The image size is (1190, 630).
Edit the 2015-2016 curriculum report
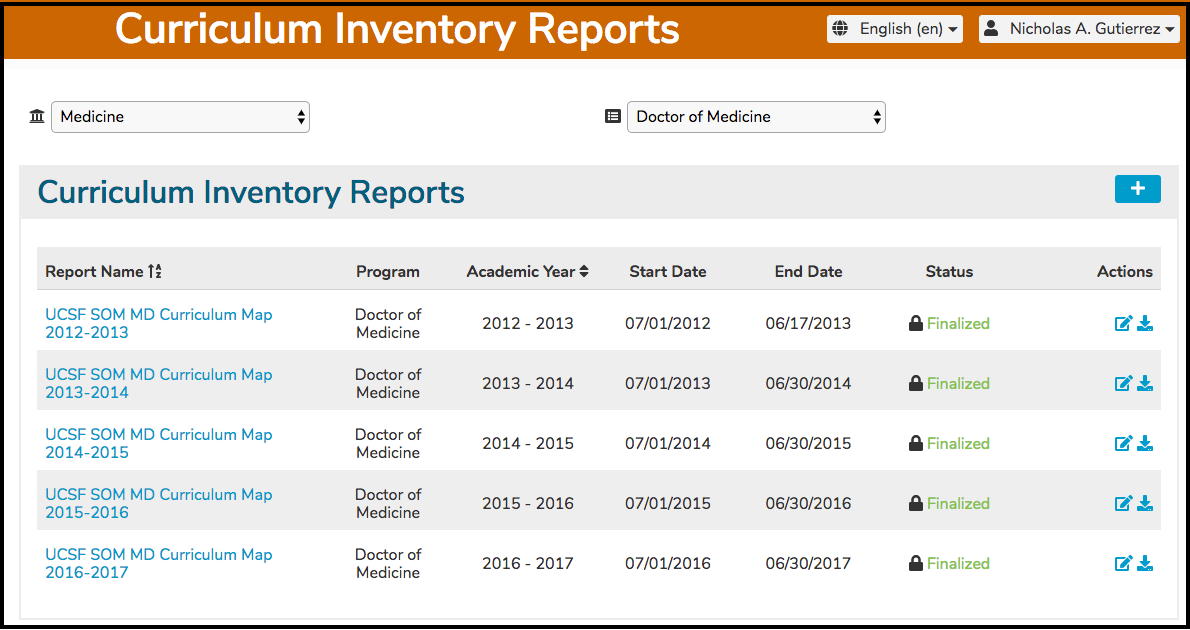(x=1123, y=504)
